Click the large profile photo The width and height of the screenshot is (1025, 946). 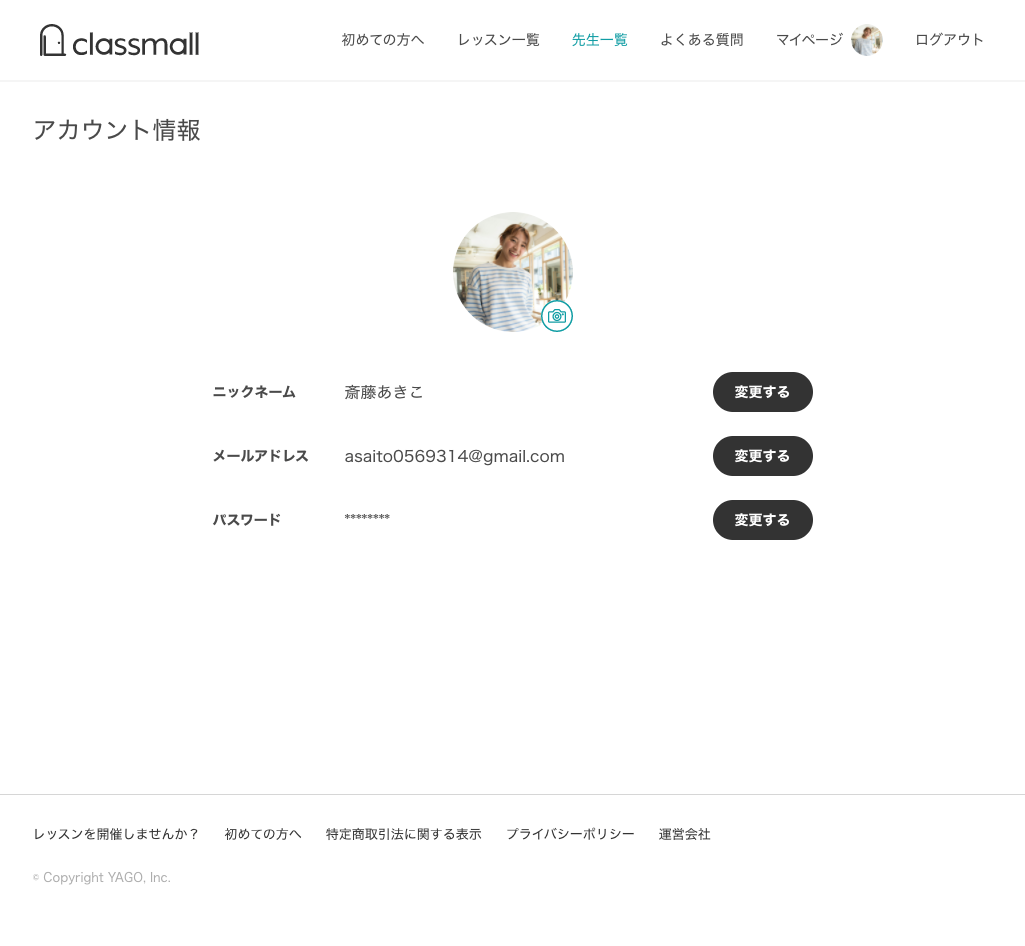coord(513,271)
